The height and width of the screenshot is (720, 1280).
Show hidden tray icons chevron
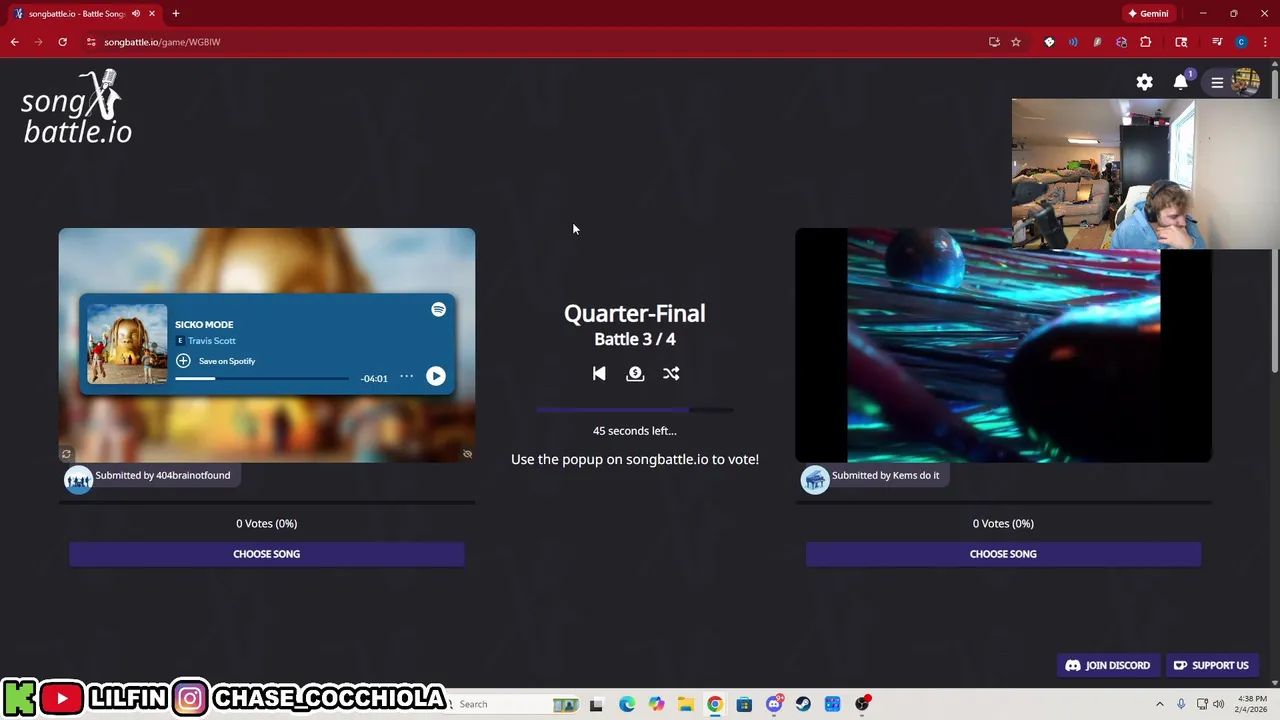point(1160,704)
